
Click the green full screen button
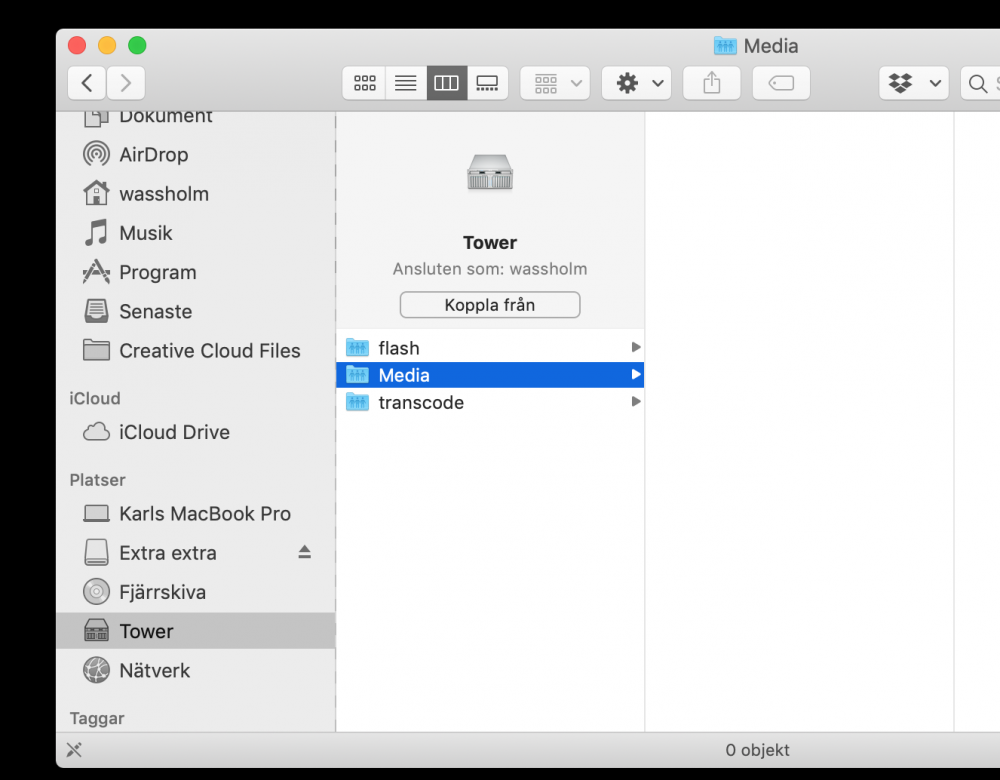(137, 45)
